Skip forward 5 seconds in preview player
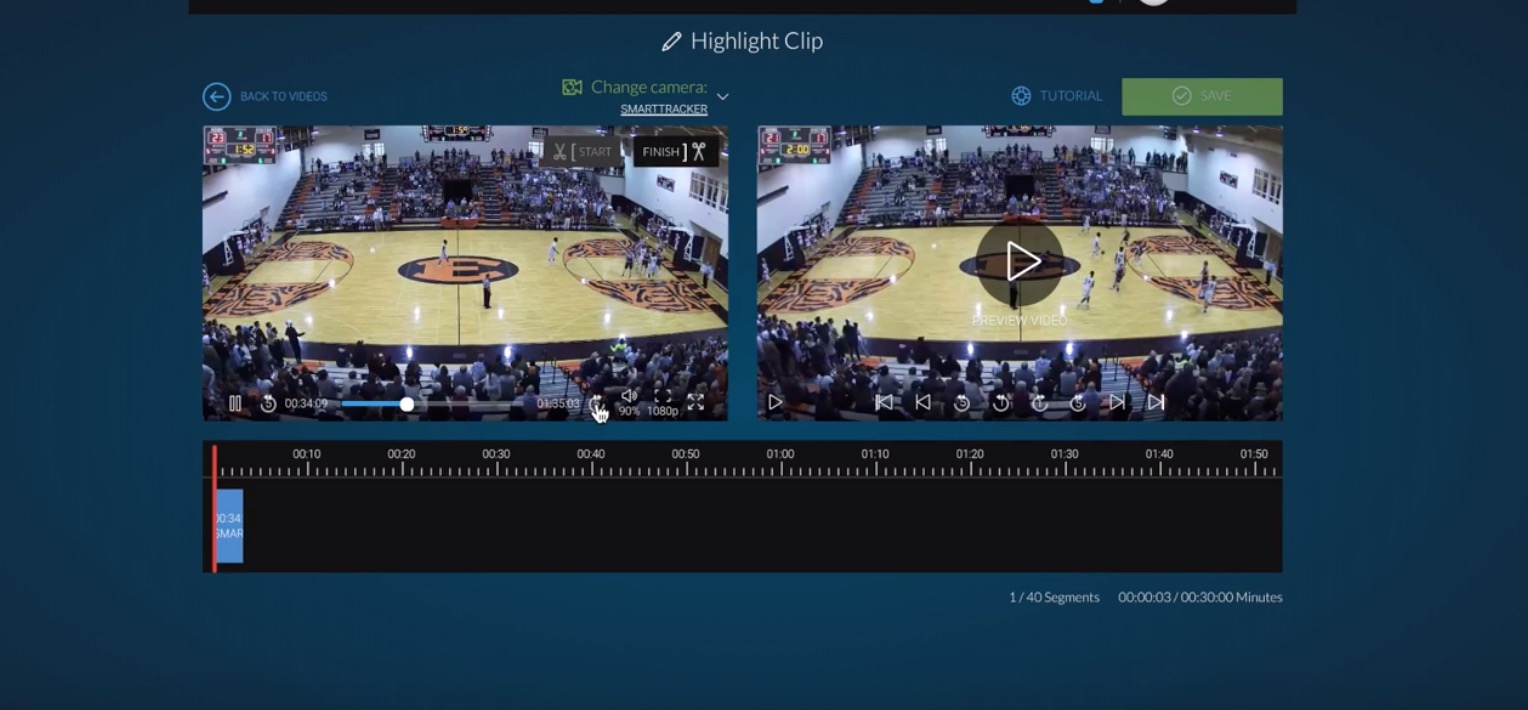Viewport: 1528px width, 710px height. (1080, 402)
